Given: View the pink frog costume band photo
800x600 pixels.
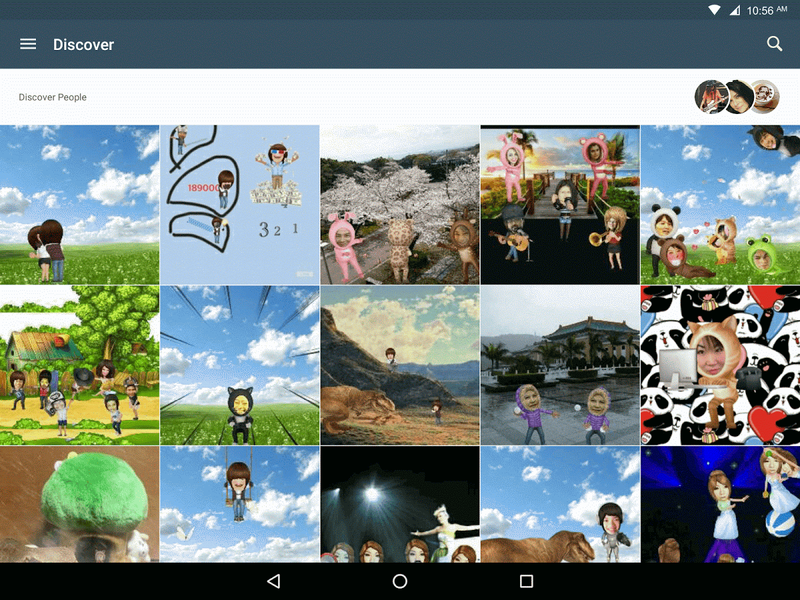Looking at the screenshot, I should pos(560,203).
